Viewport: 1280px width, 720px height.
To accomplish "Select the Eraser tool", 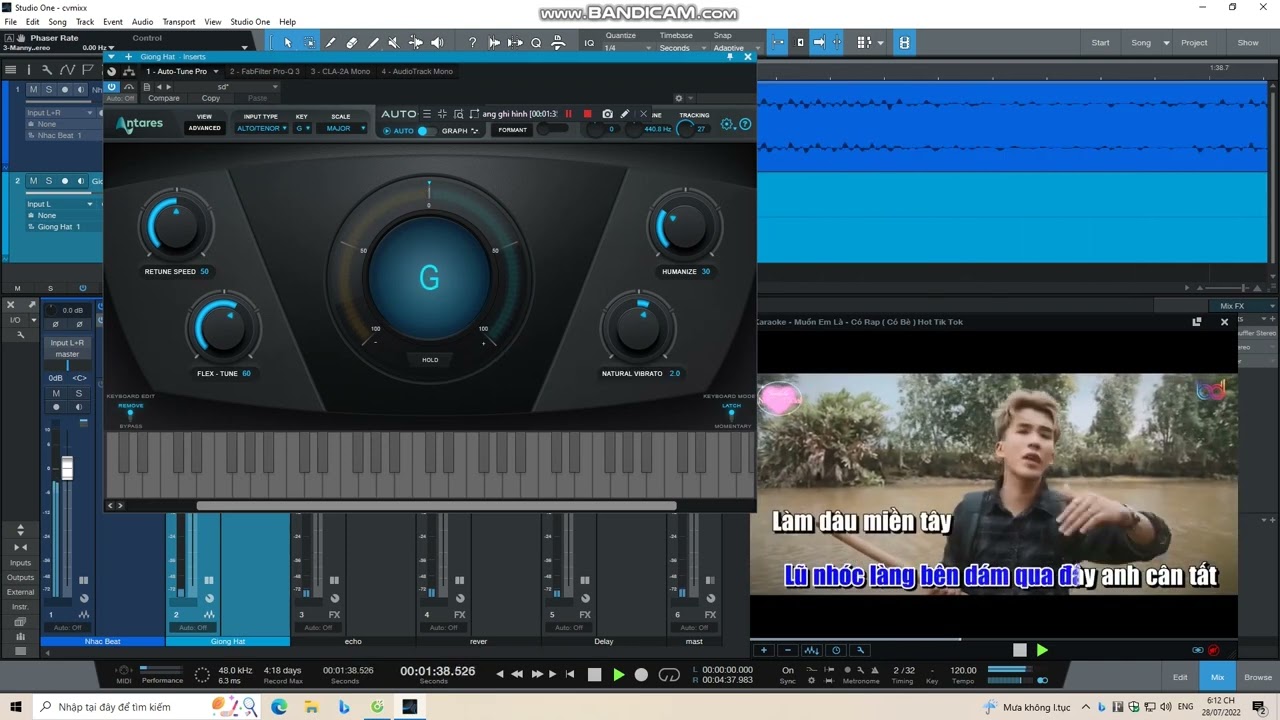I will pos(351,43).
